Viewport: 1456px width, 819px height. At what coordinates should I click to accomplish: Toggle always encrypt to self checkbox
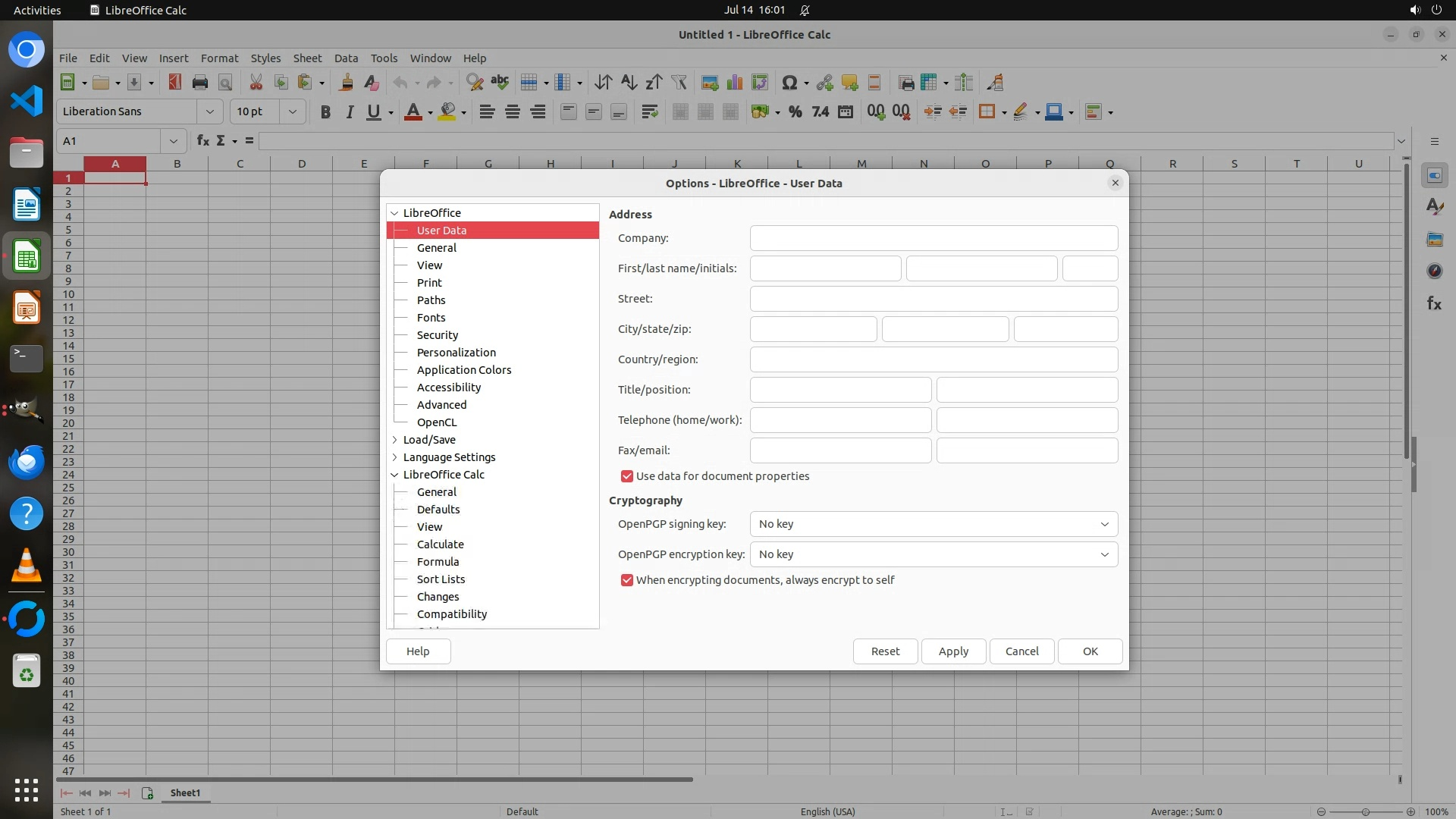click(x=627, y=580)
